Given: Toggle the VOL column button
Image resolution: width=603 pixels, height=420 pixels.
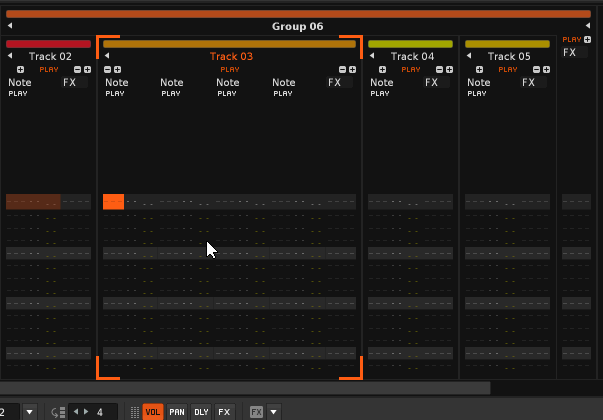Looking at the screenshot, I should (x=153, y=412).
